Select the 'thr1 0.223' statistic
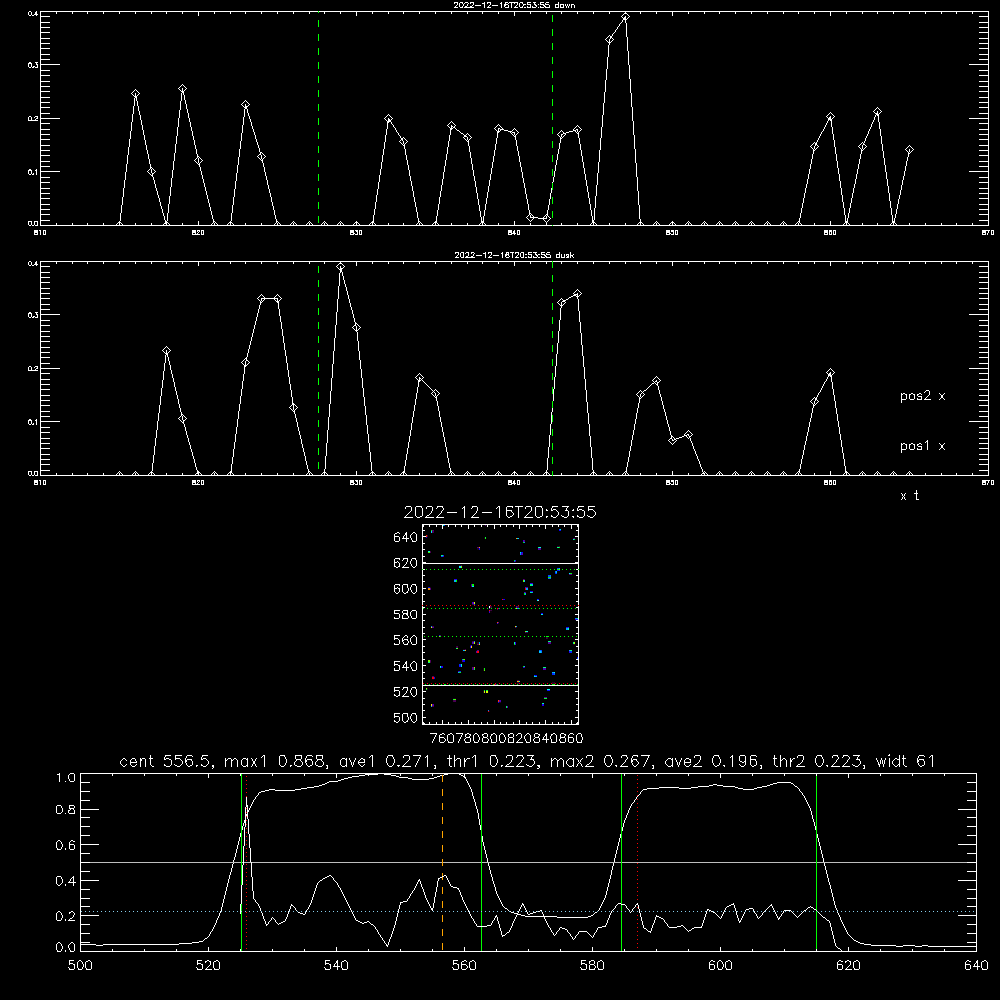 click(491, 761)
